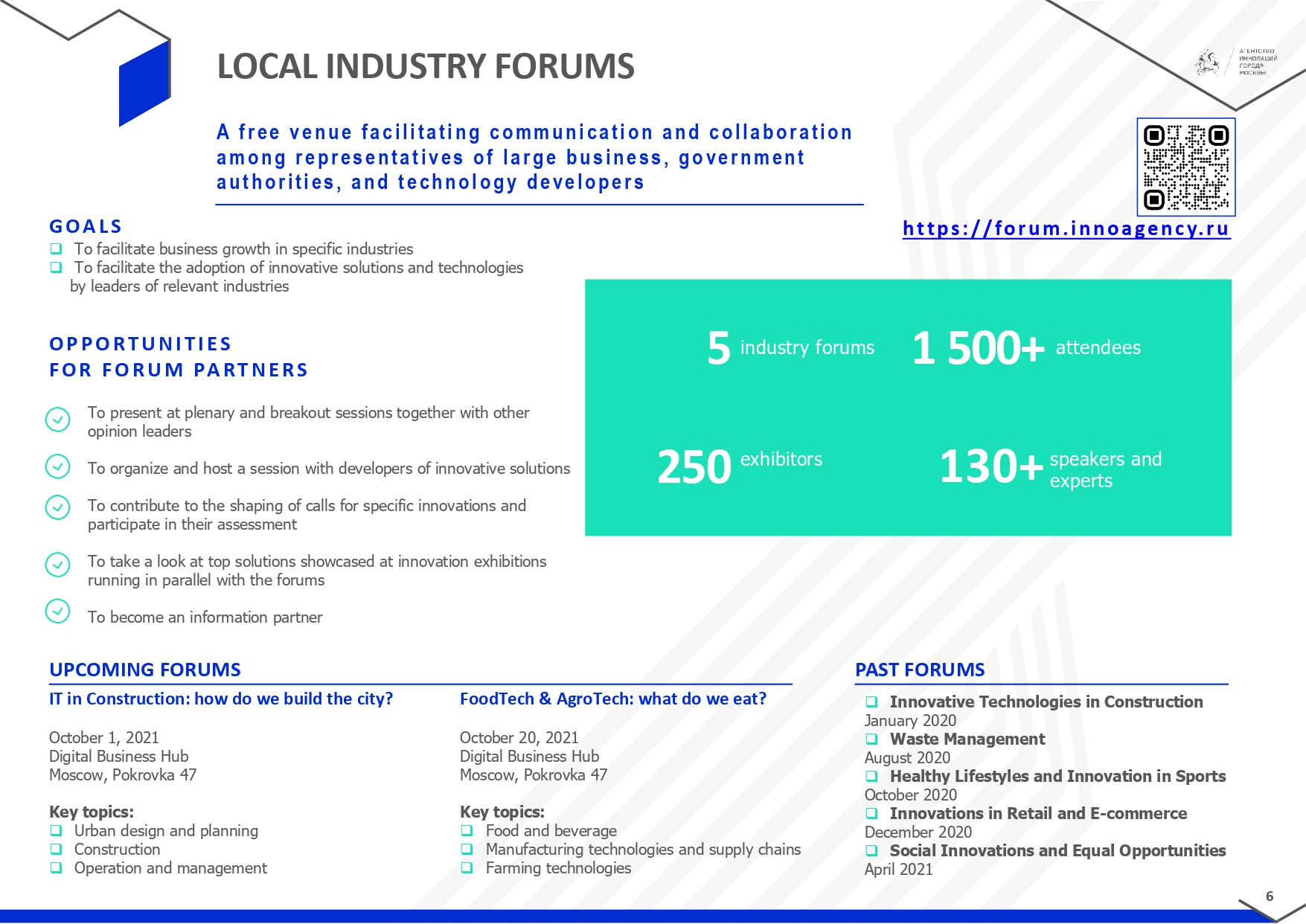Click checkmark icon beside shaping of calls item
The image size is (1306, 924).
click(x=57, y=507)
